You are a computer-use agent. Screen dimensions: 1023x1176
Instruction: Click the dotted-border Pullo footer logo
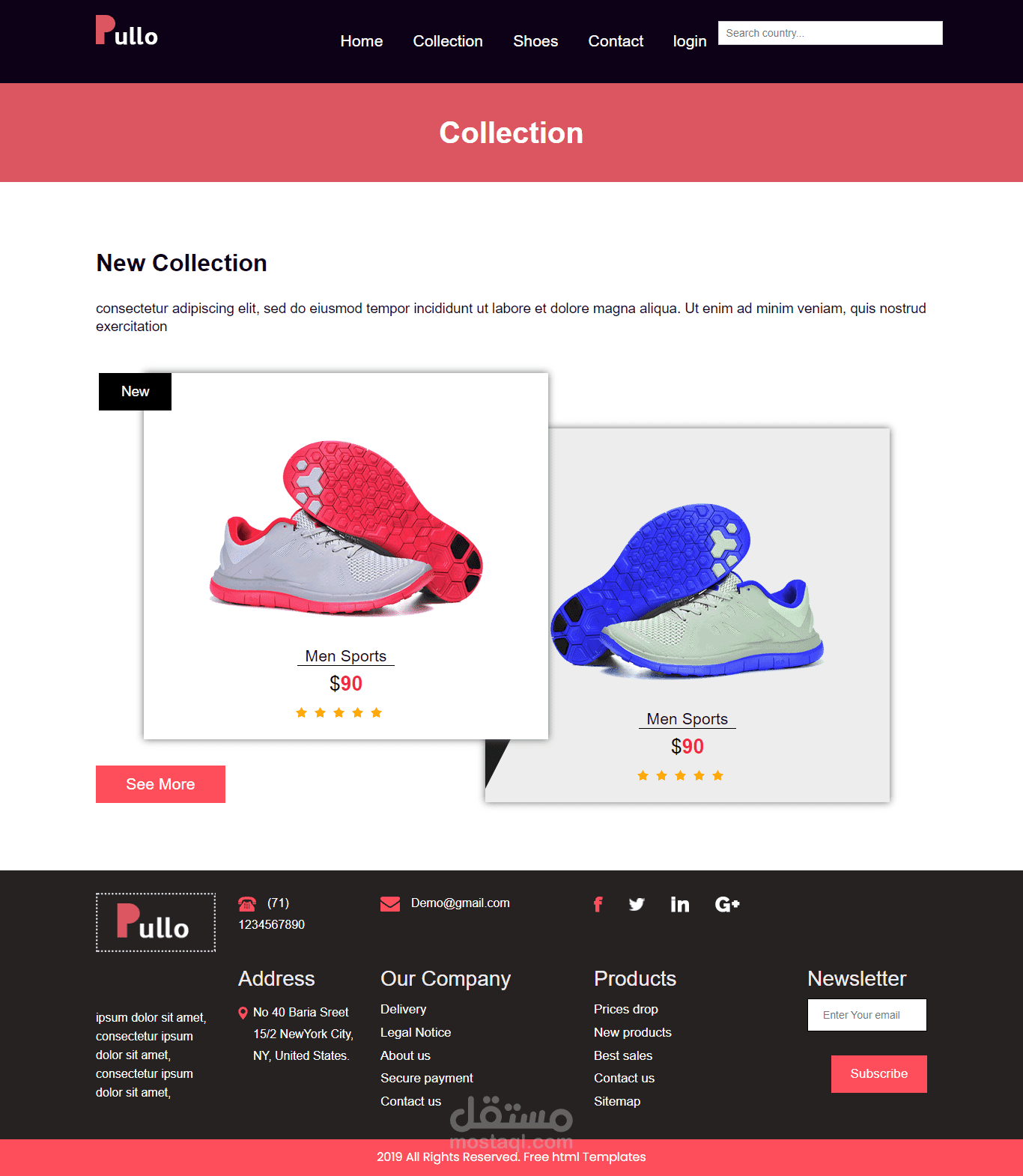(x=156, y=922)
